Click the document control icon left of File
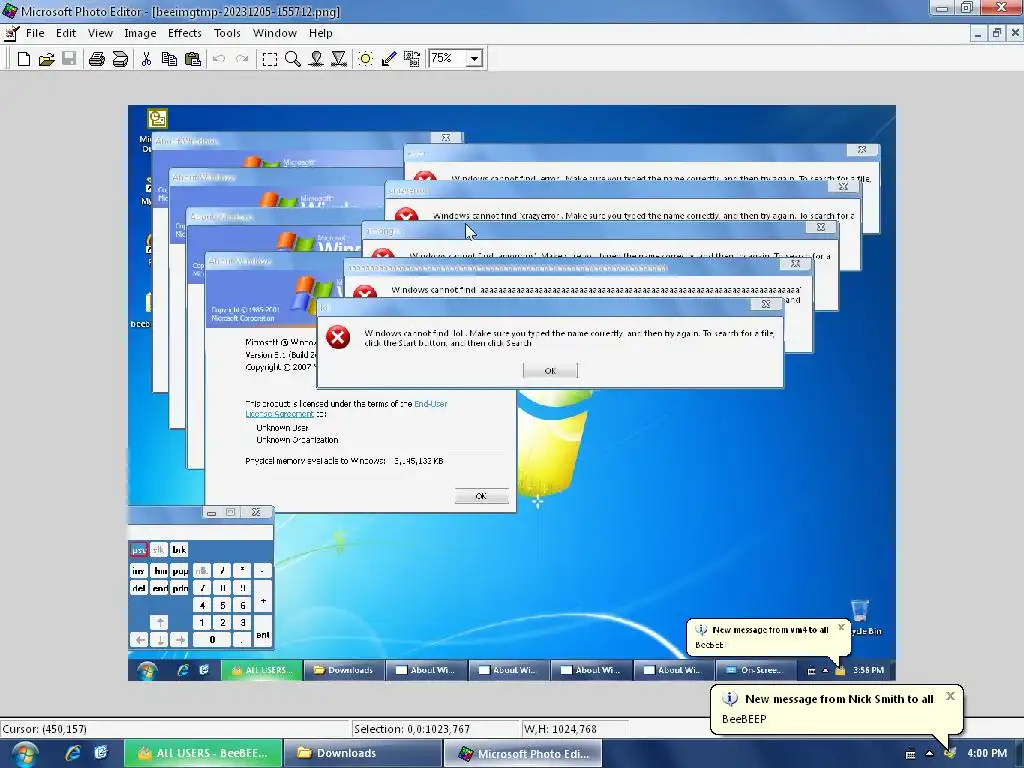Viewport: 1024px width, 768px height. click(x=11, y=33)
